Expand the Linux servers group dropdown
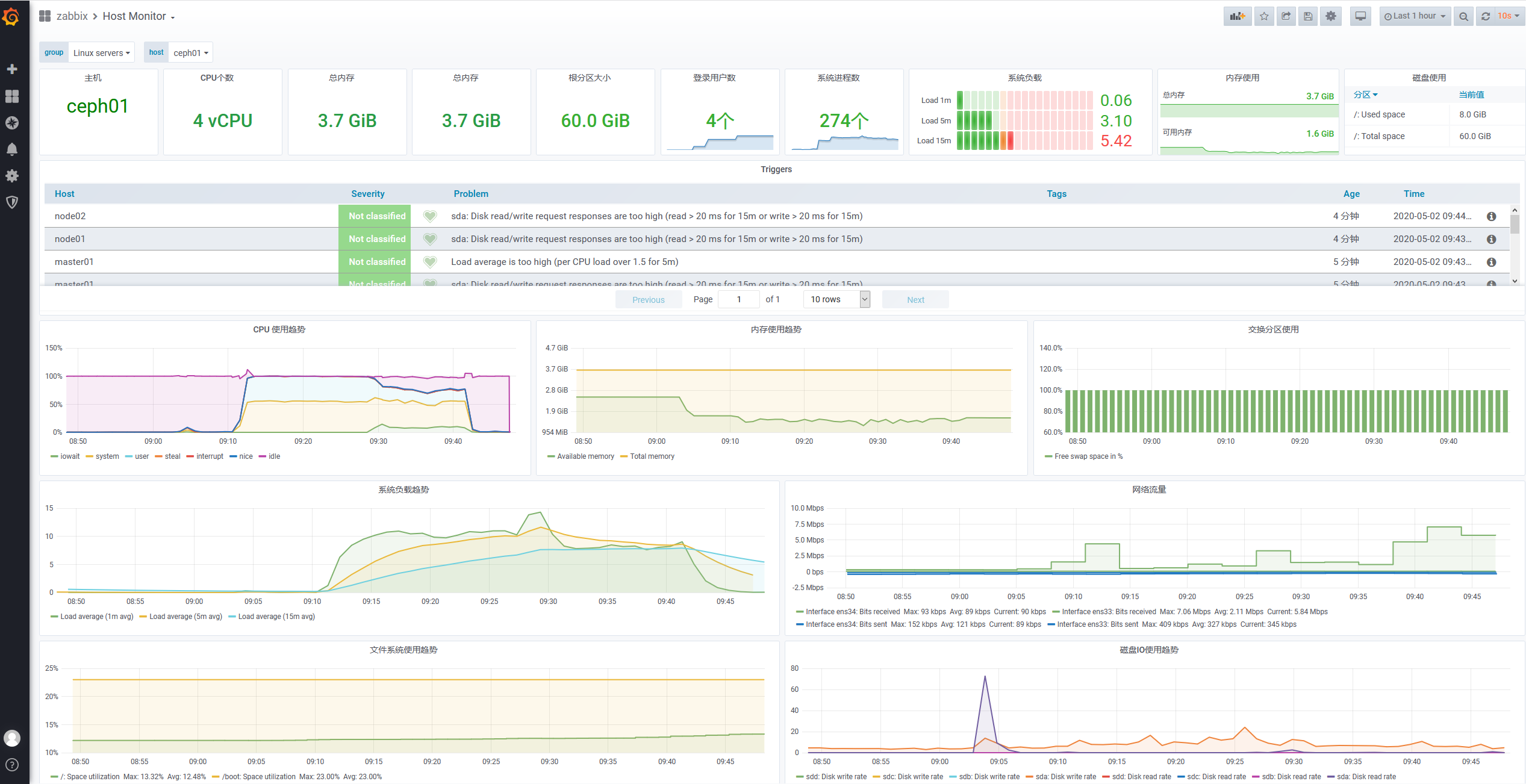This screenshot has height=784, width=1526. pos(101,53)
